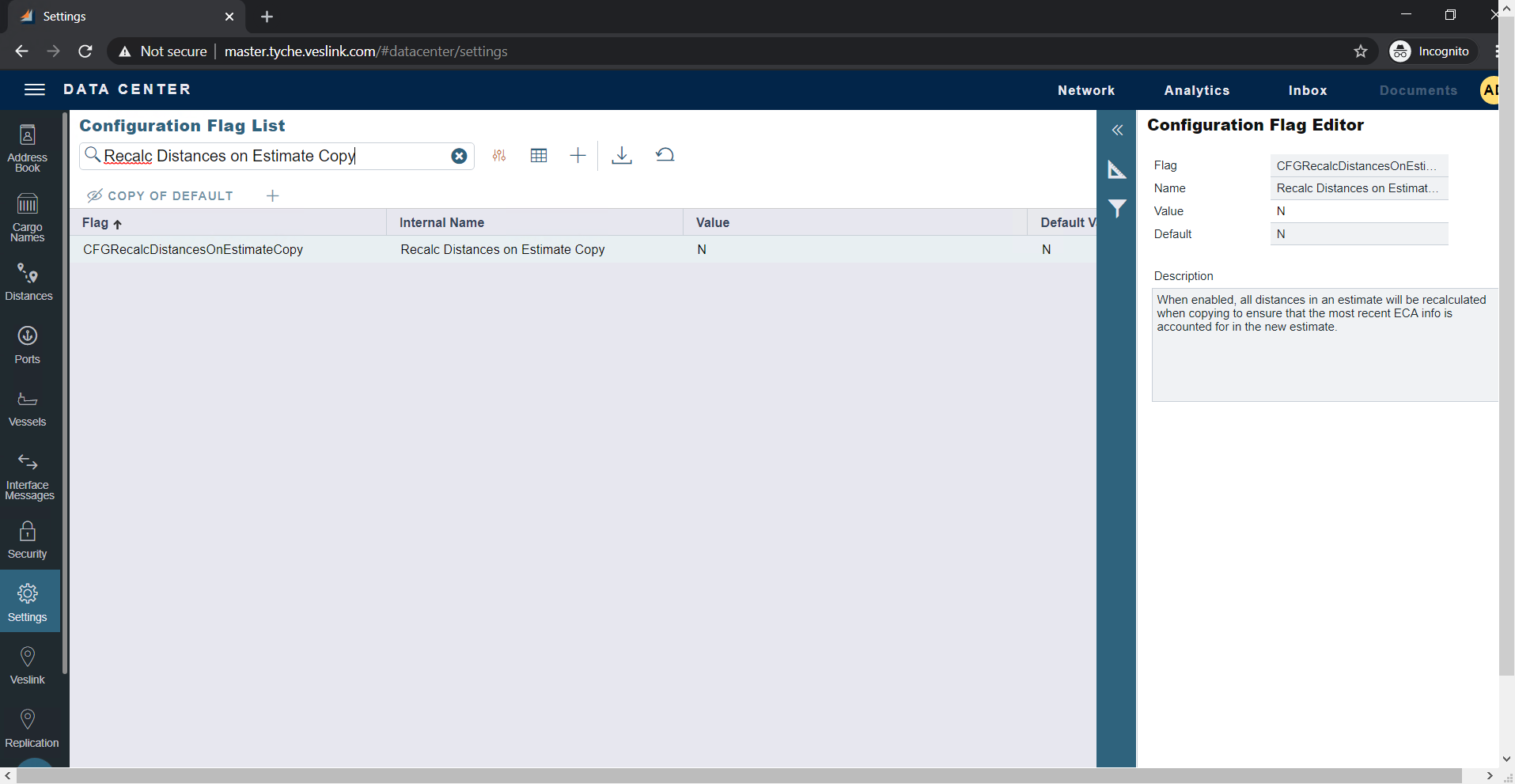
Task: Collapse the Configuration Flag Editor panel
Action: (1117, 131)
